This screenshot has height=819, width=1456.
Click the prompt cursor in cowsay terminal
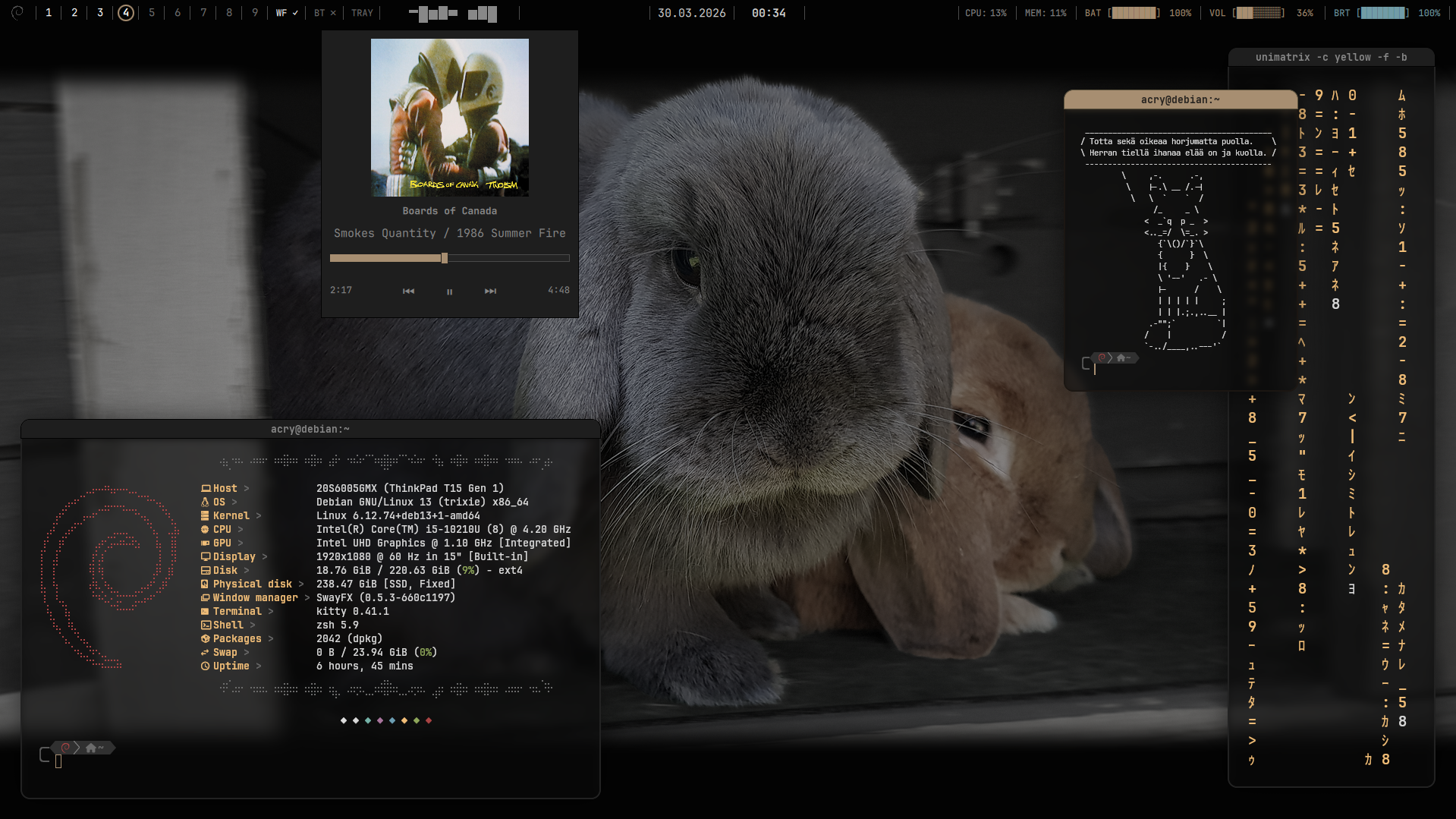click(x=1095, y=370)
